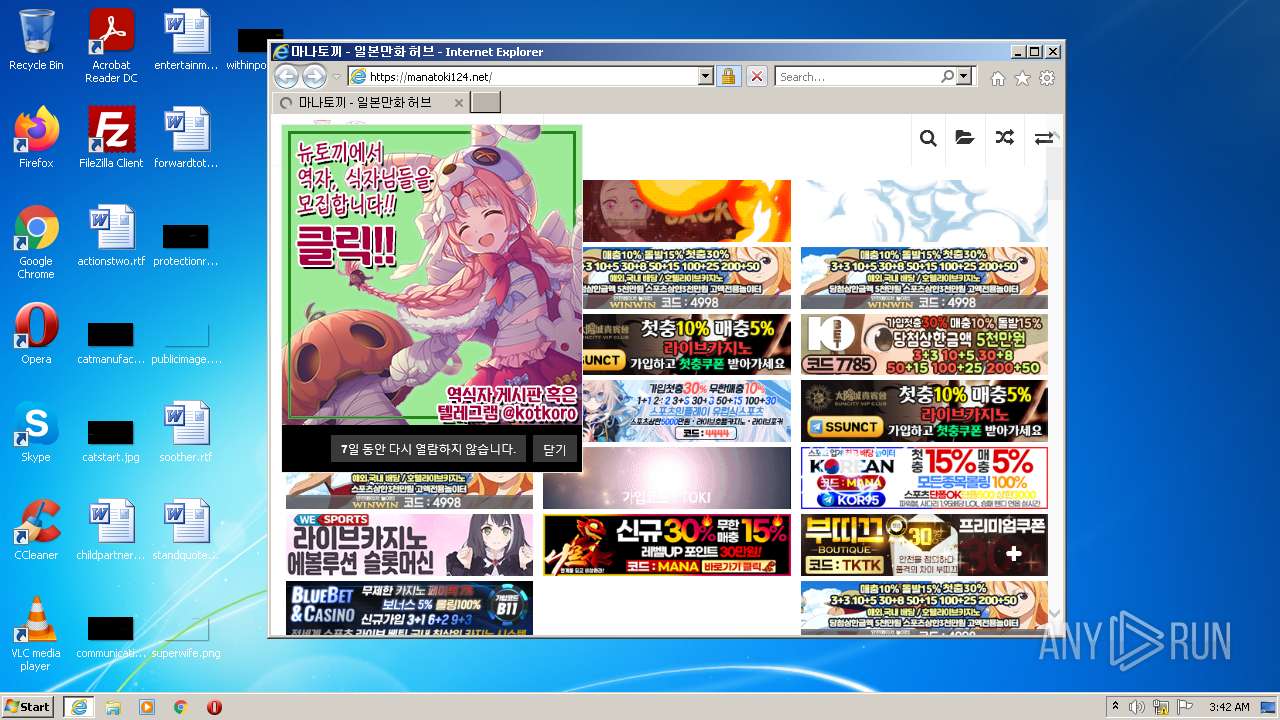Click the volume speaker tray icon

point(1137,707)
